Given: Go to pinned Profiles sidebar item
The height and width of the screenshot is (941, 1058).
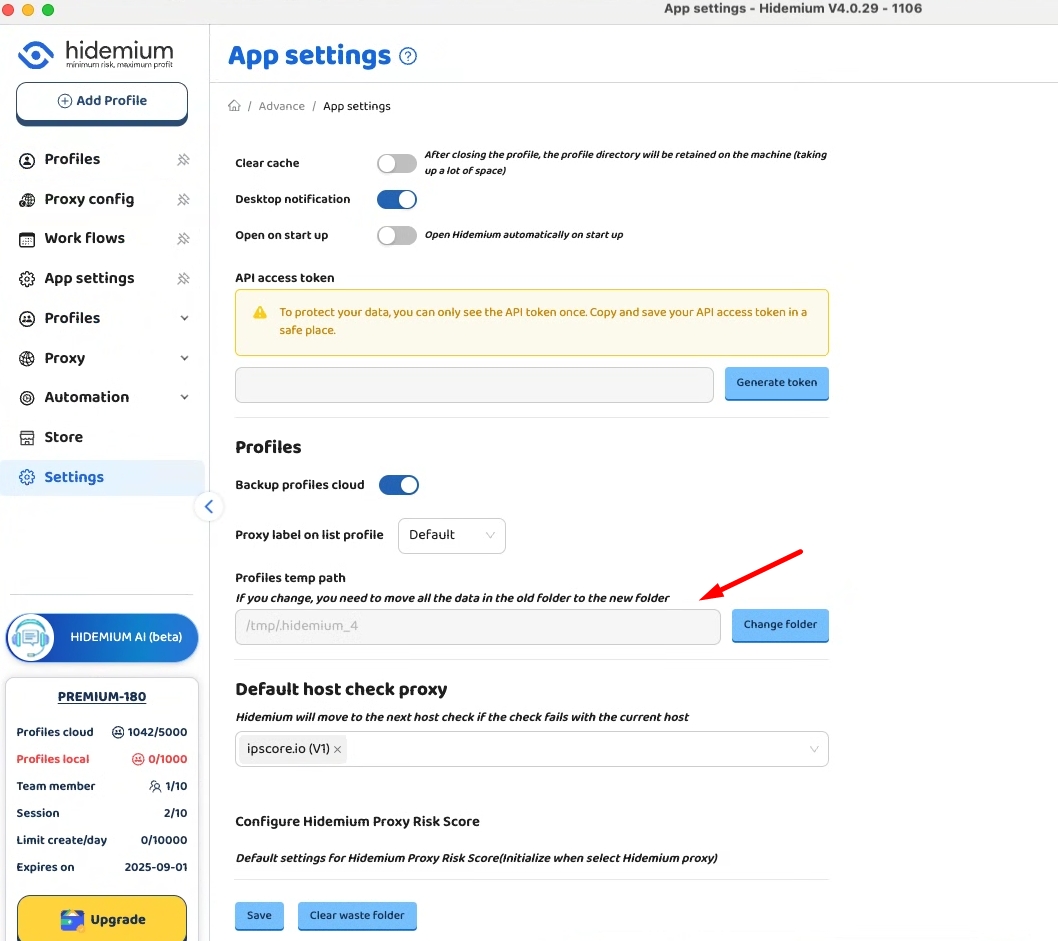Looking at the screenshot, I should (x=72, y=159).
